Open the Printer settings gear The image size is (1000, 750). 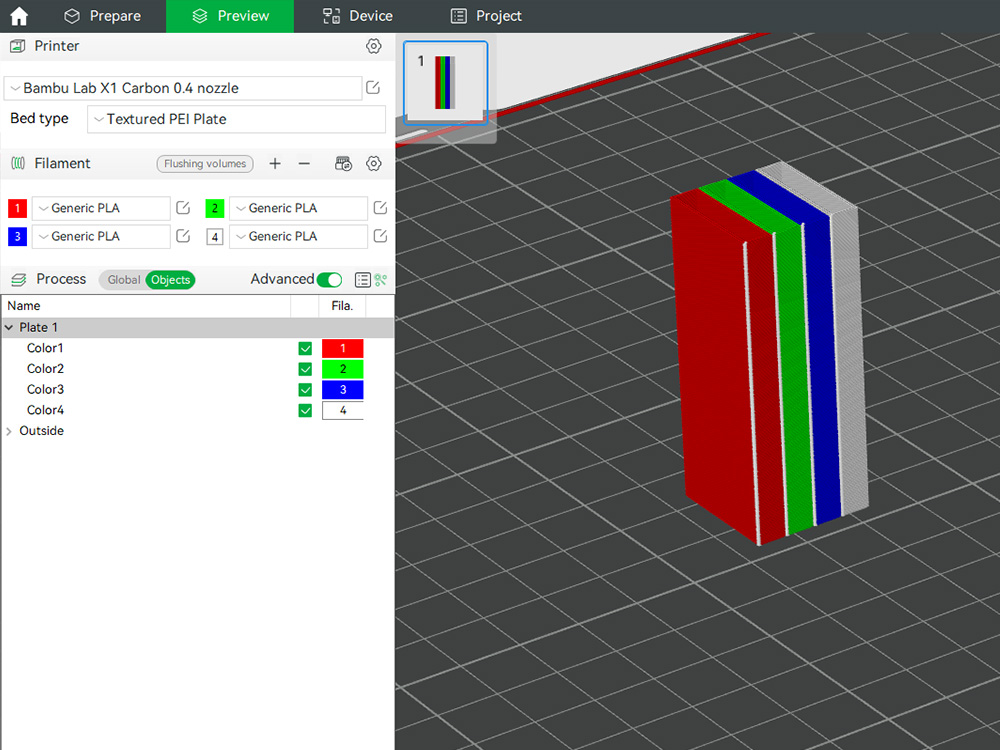[373, 46]
